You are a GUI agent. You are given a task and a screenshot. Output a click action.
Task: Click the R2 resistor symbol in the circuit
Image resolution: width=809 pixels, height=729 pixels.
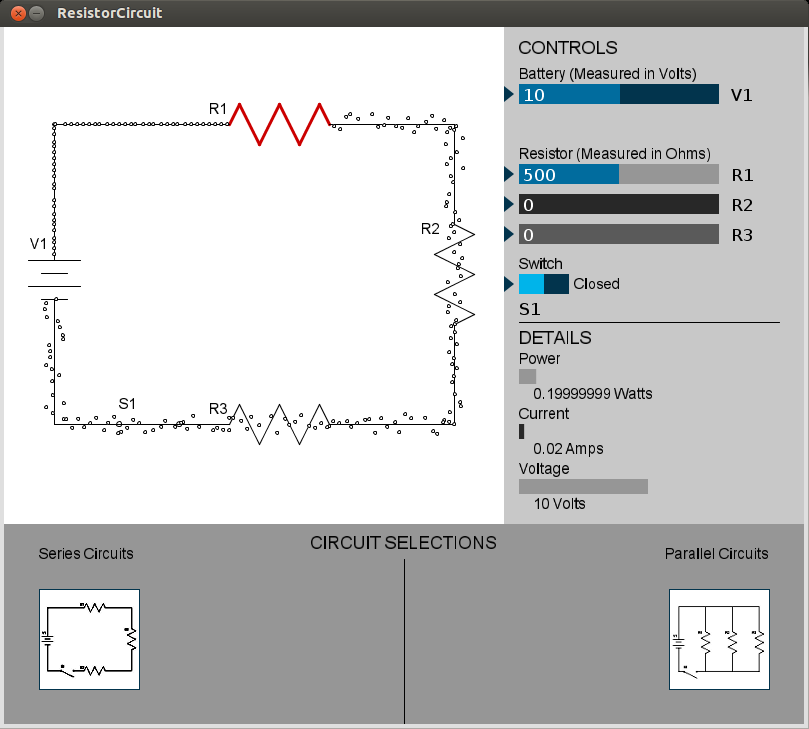(455, 274)
